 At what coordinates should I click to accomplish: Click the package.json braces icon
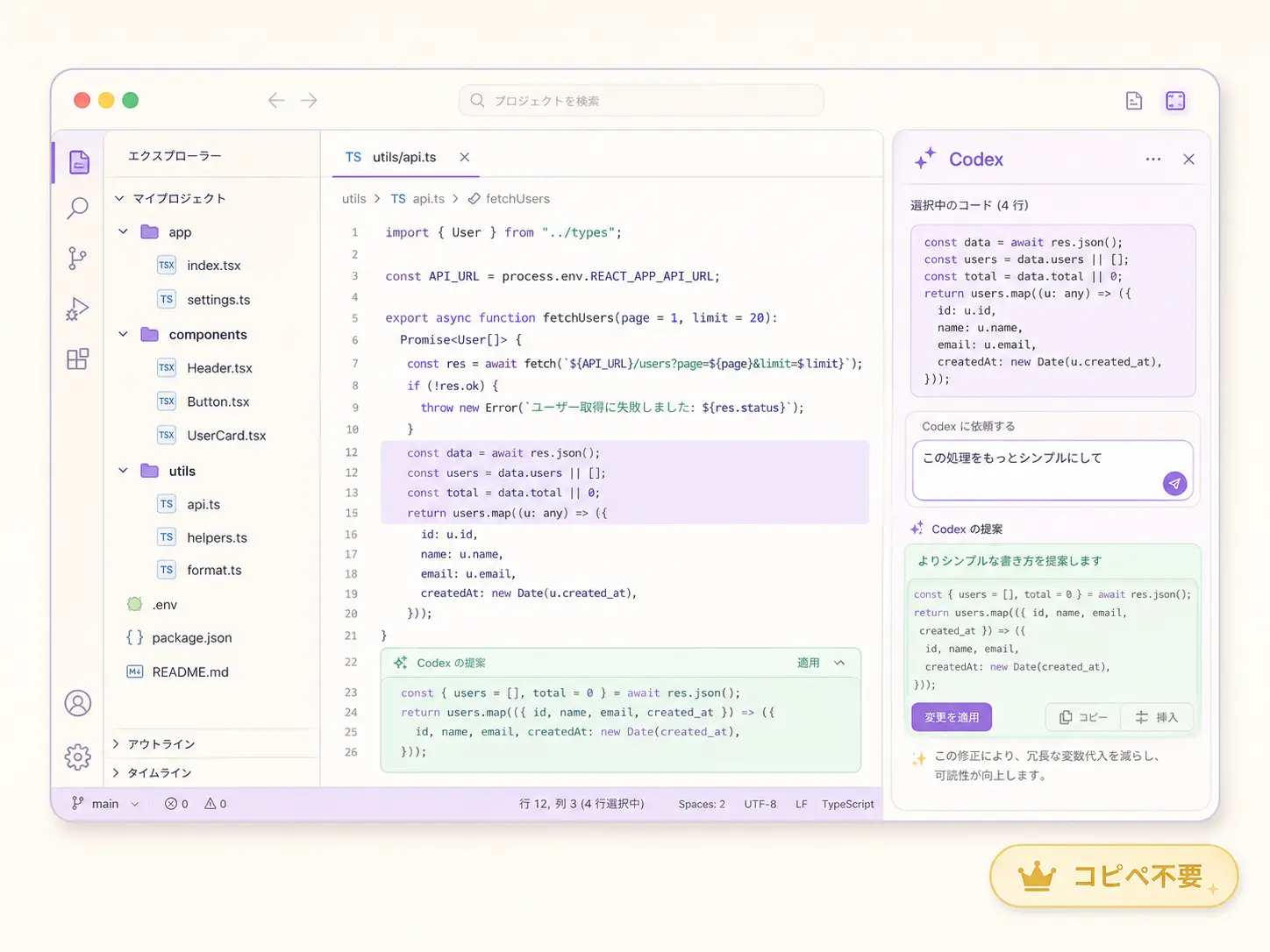point(134,637)
